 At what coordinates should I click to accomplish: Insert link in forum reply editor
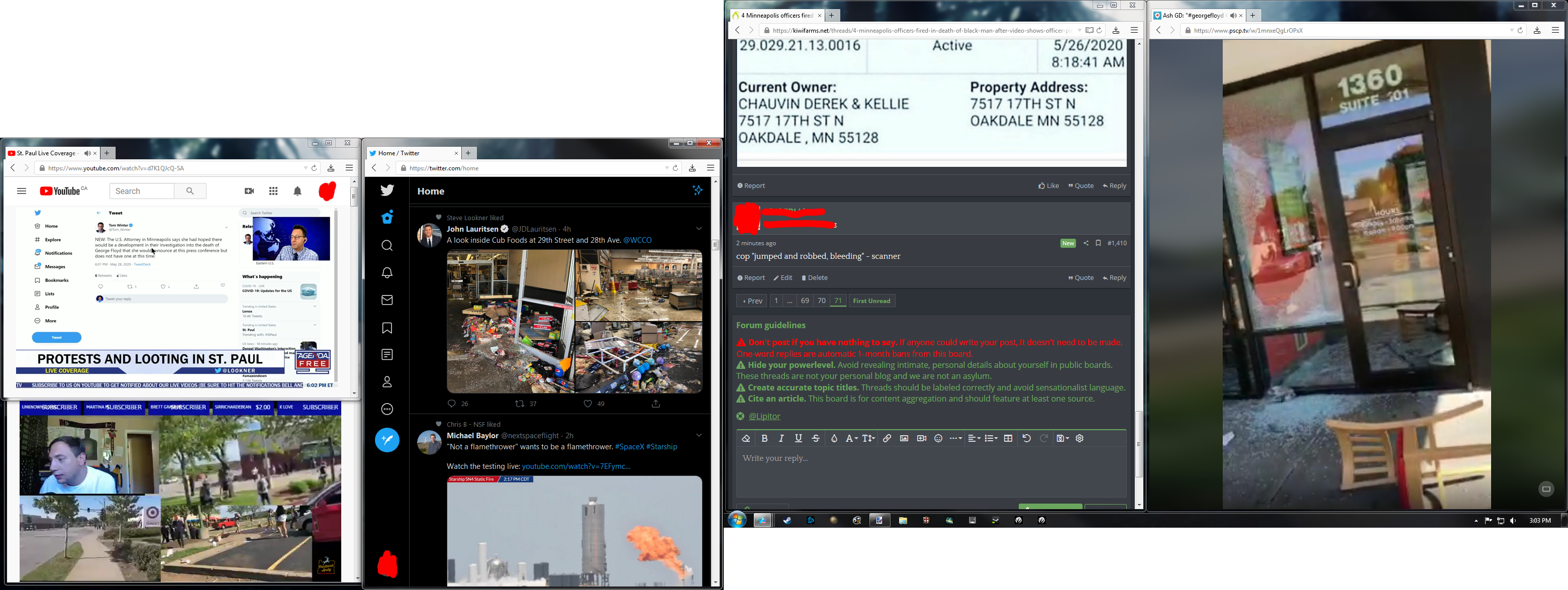(887, 438)
